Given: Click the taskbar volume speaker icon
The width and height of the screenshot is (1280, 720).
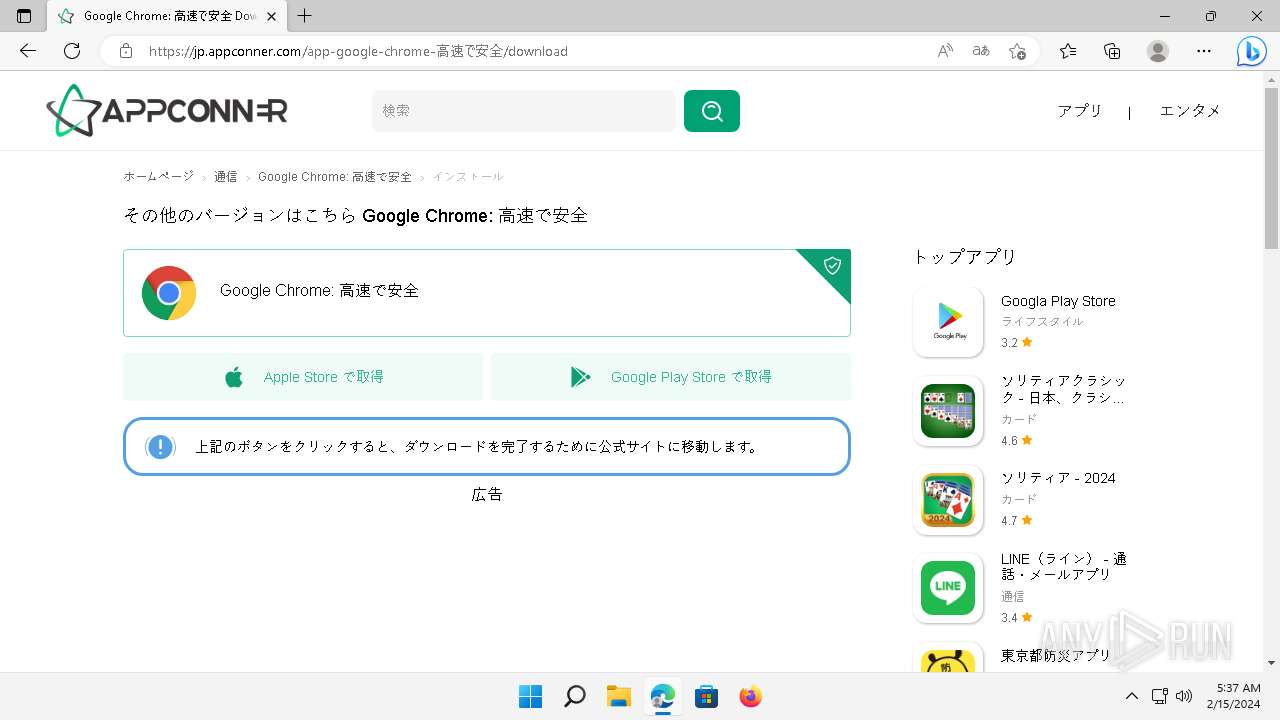Looking at the screenshot, I should click(1185, 696).
